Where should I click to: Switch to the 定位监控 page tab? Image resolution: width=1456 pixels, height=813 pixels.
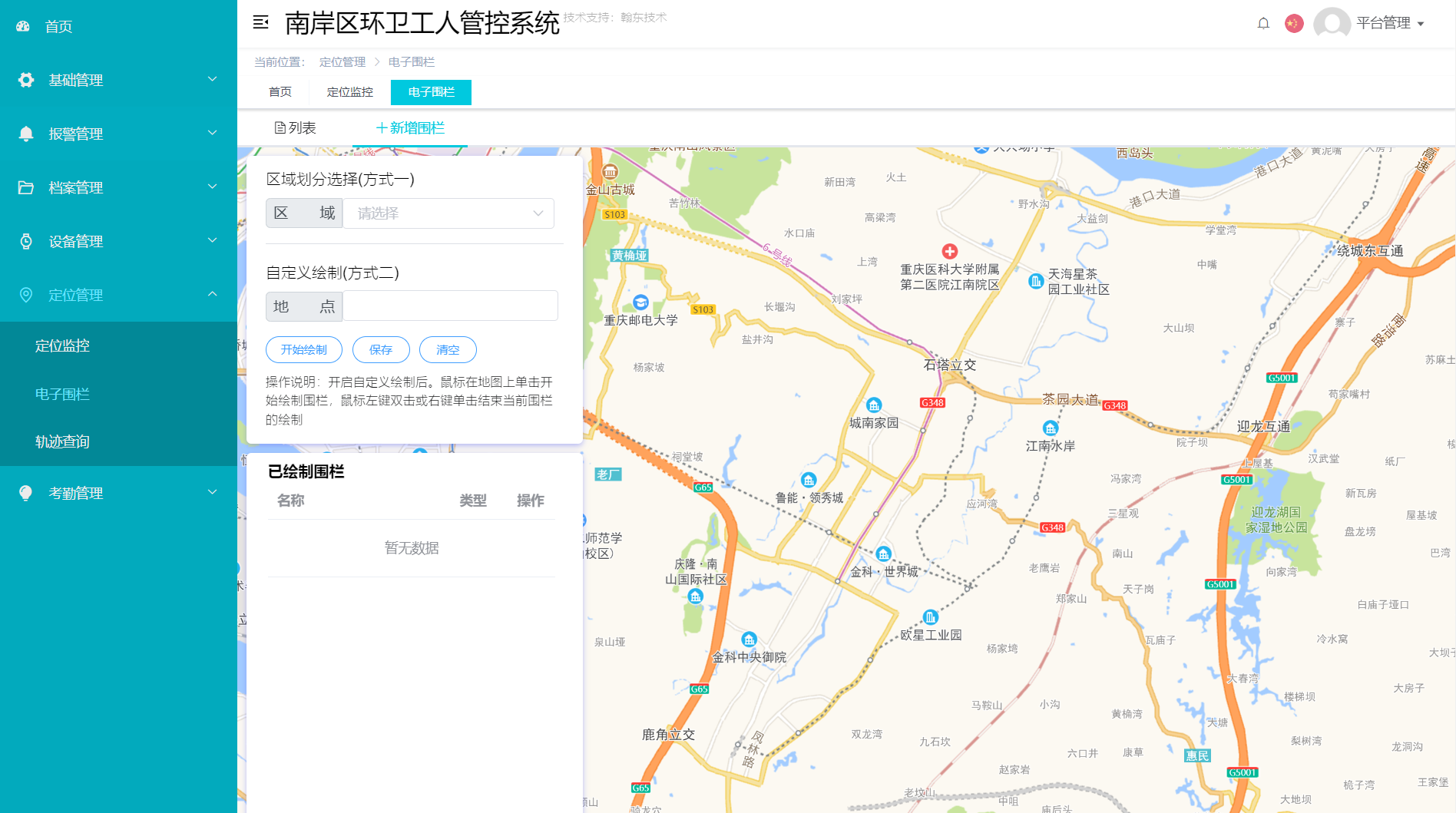[x=350, y=92]
